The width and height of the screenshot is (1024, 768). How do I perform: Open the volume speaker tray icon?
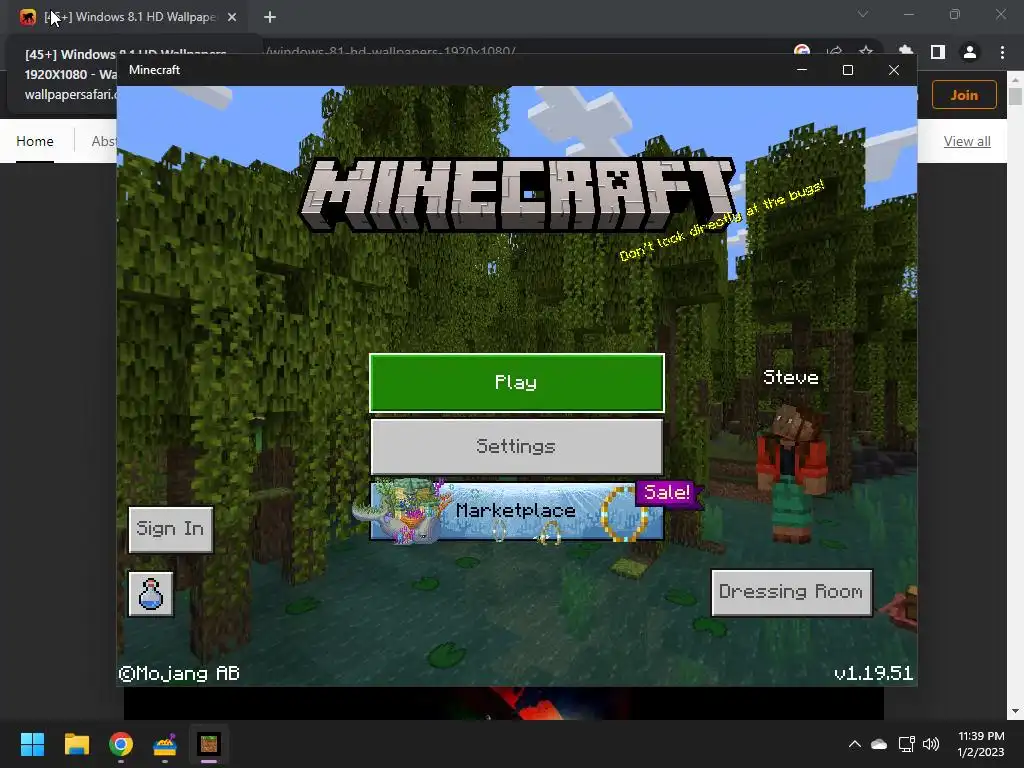[x=931, y=744]
